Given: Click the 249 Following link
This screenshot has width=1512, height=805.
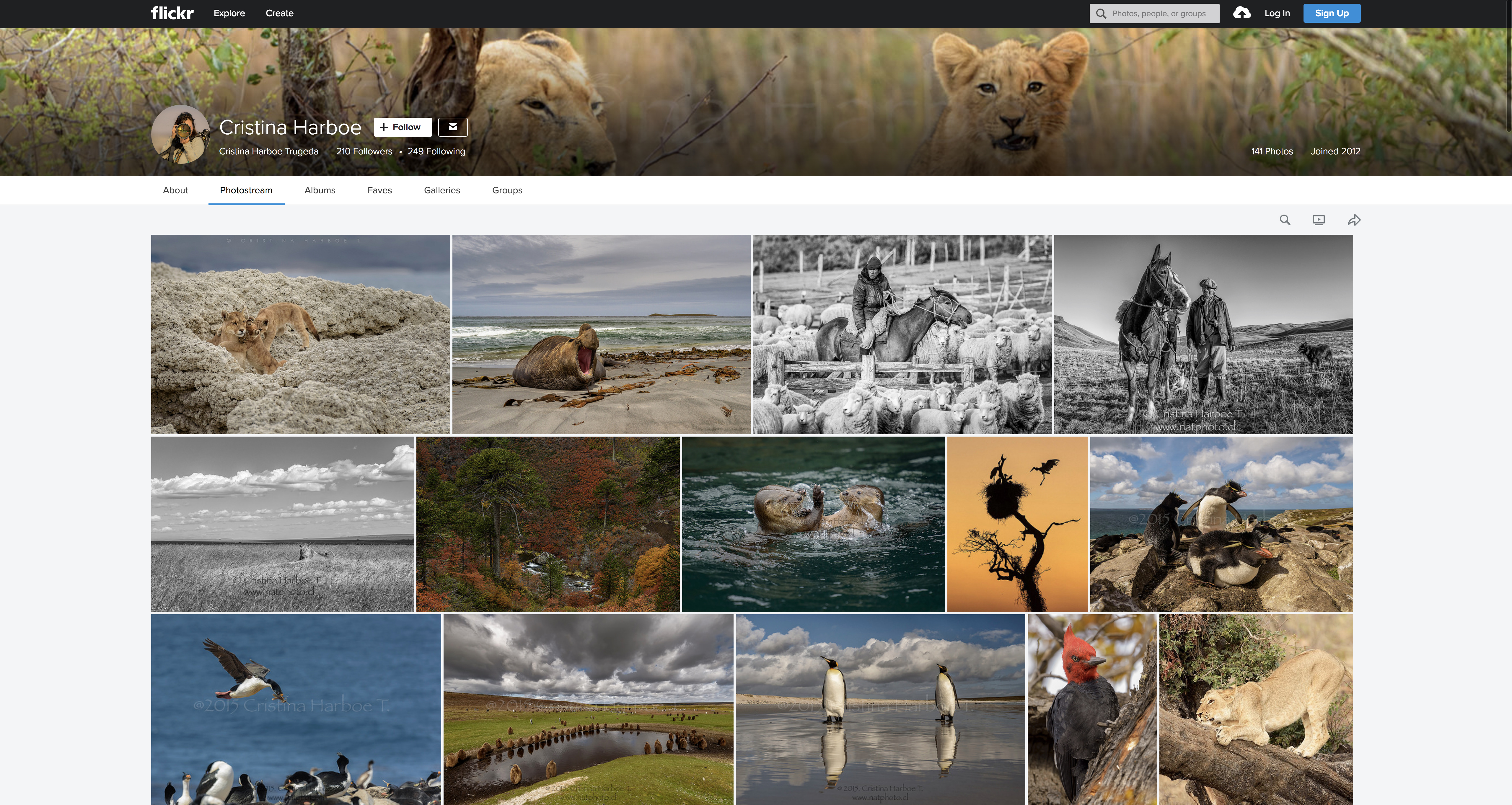Looking at the screenshot, I should (436, 151).
